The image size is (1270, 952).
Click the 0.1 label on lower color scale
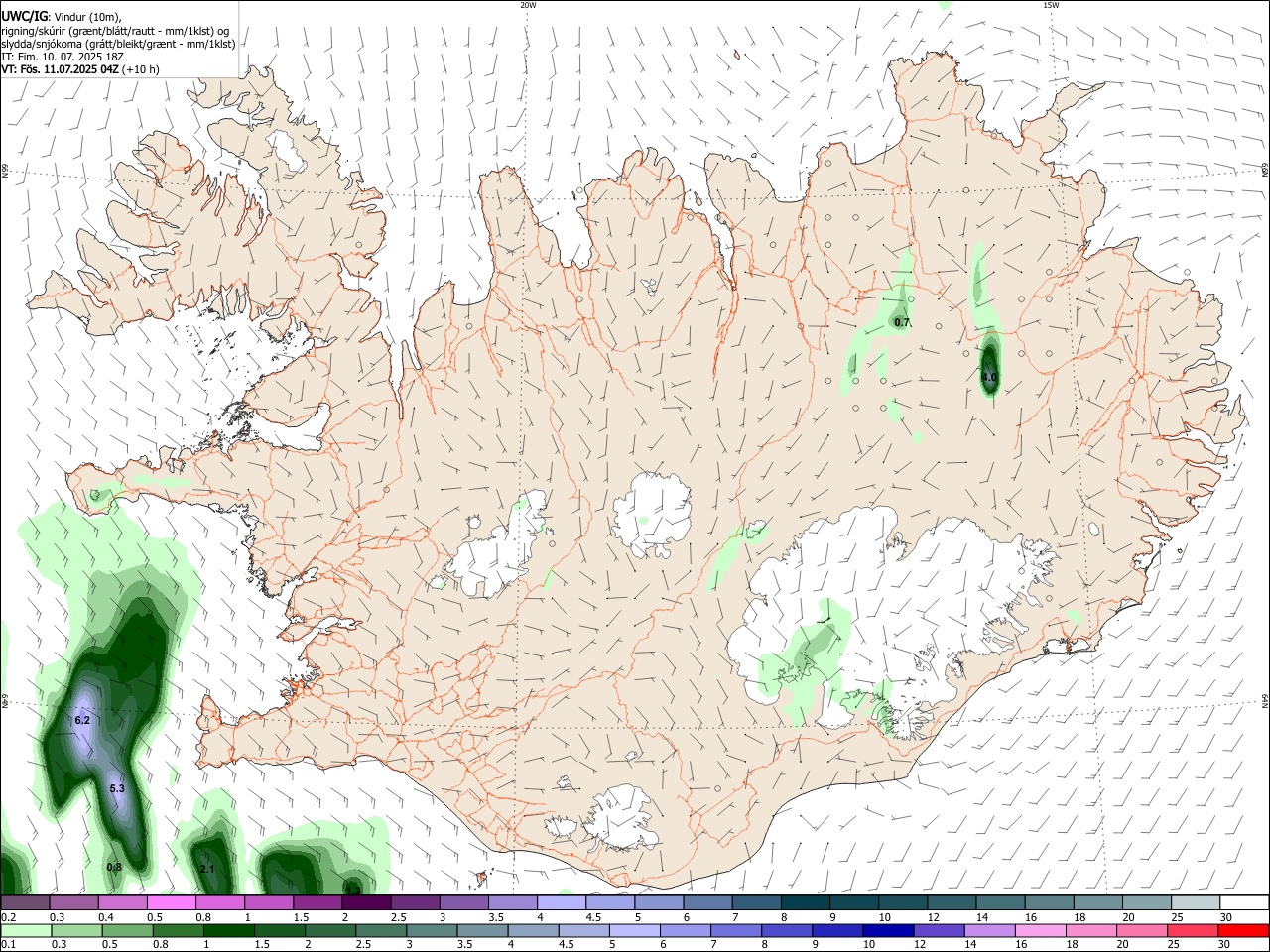8,945
